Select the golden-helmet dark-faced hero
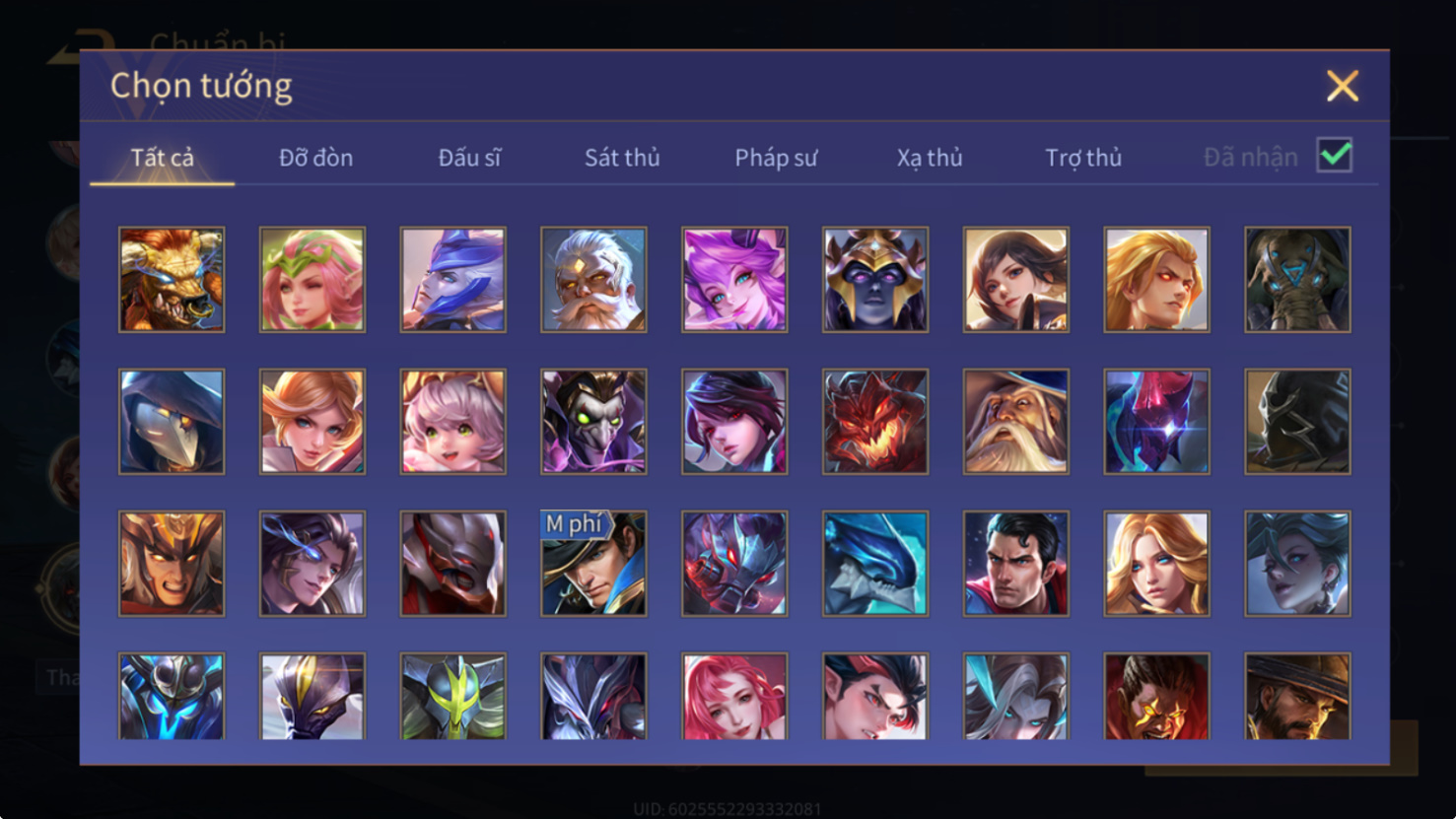1456x819 pixels. click(x=875, y=280)
